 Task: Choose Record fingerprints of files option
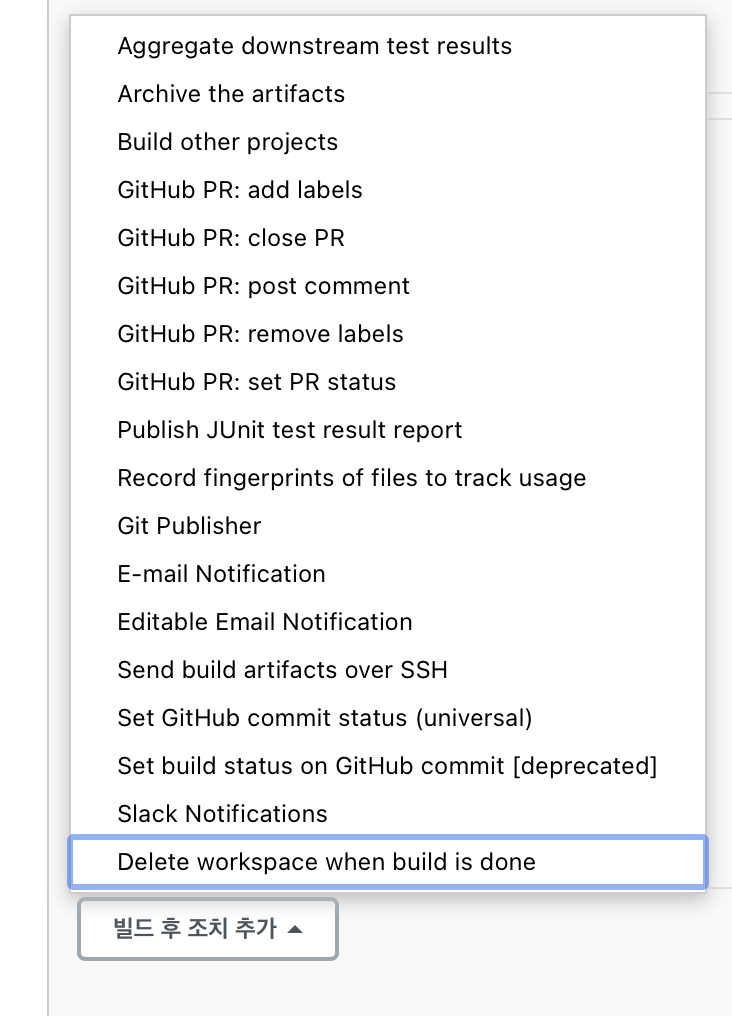click(387, 478)
